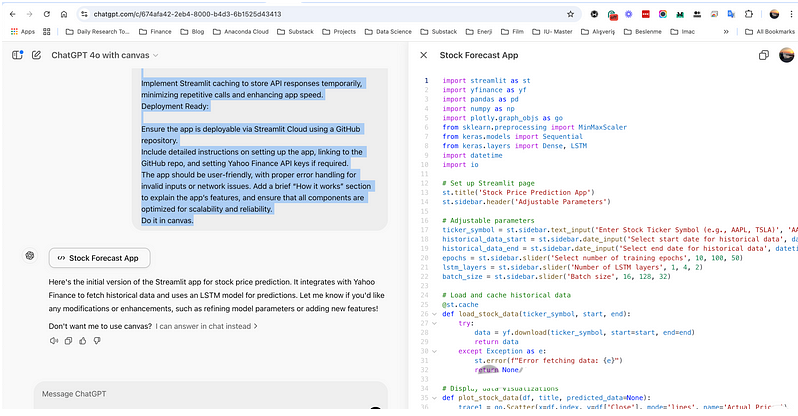Click line number 1 in the code gutter
798x416 pixels.
click(426, 80)
